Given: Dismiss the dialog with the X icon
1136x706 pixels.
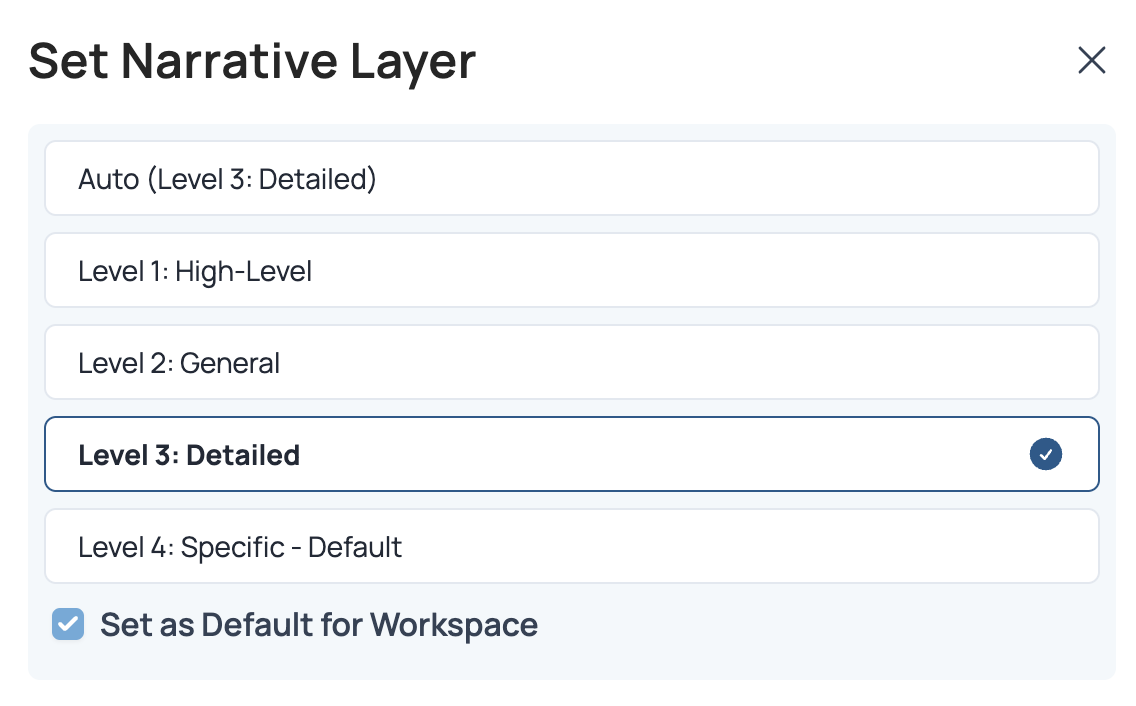Looking at the screenshot, I should pos(1091,61).
